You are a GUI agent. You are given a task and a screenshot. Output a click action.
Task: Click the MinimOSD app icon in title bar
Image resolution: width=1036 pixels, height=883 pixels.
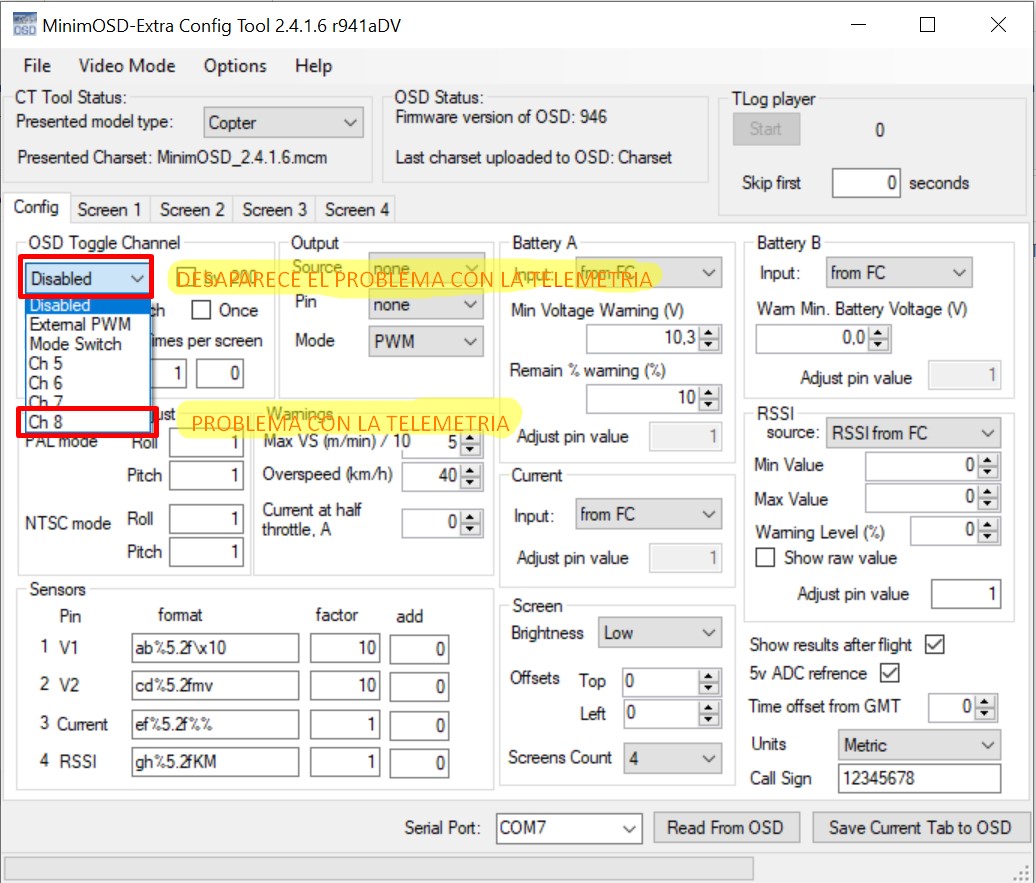[x=24, y=25]
